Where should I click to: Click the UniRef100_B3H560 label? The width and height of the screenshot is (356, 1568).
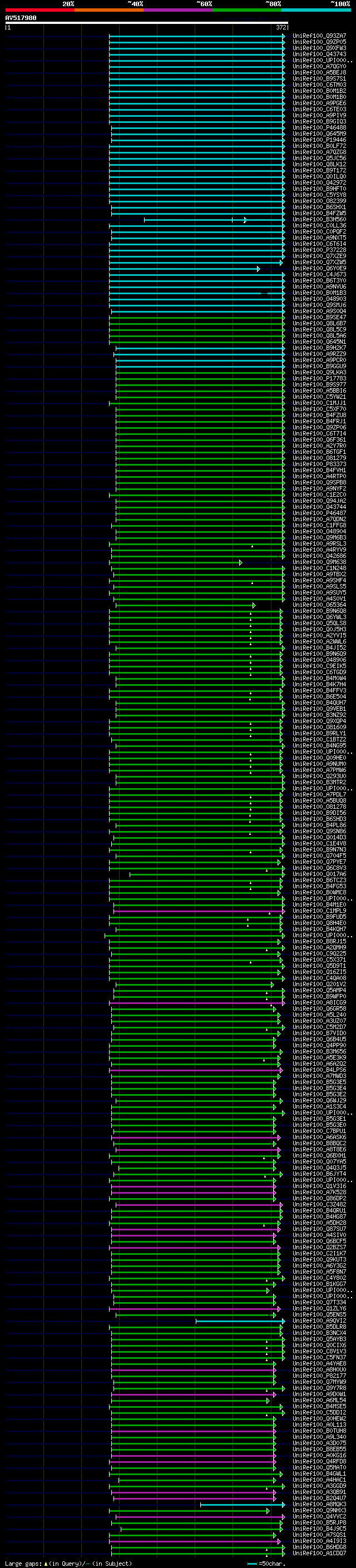pos(319,220)
